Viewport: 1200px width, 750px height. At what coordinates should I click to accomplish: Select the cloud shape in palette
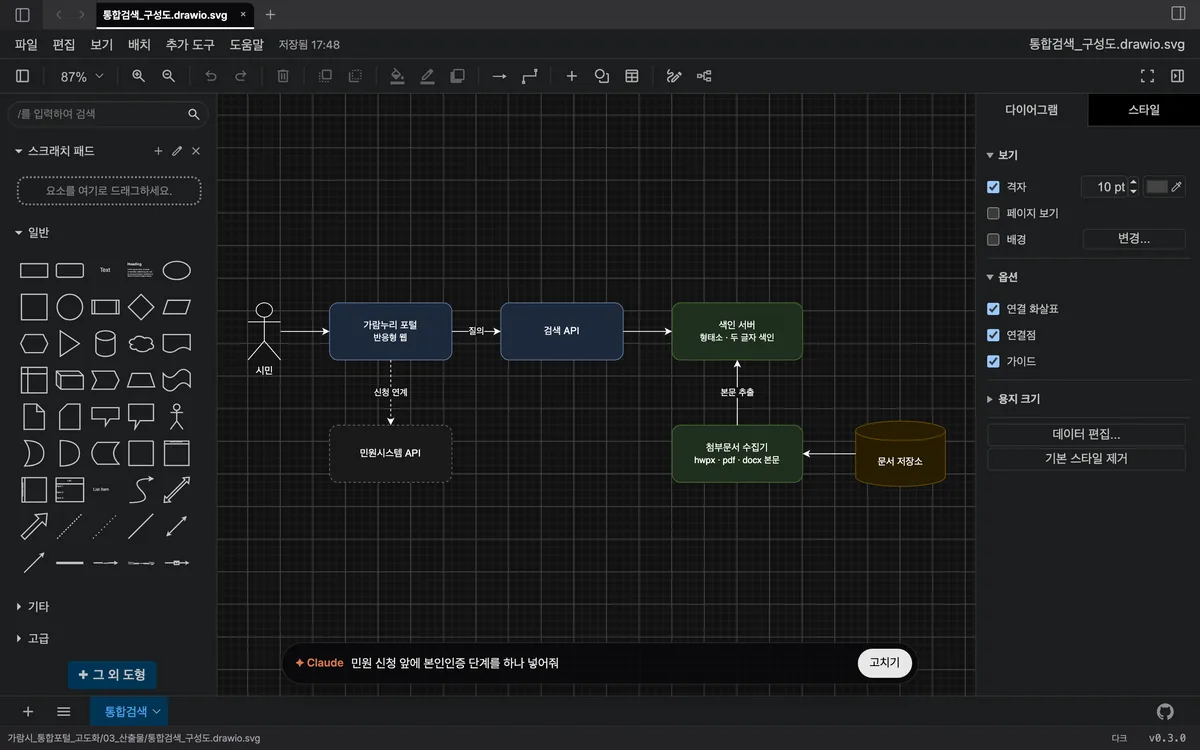pyautogui.click(x=141, y=344)
